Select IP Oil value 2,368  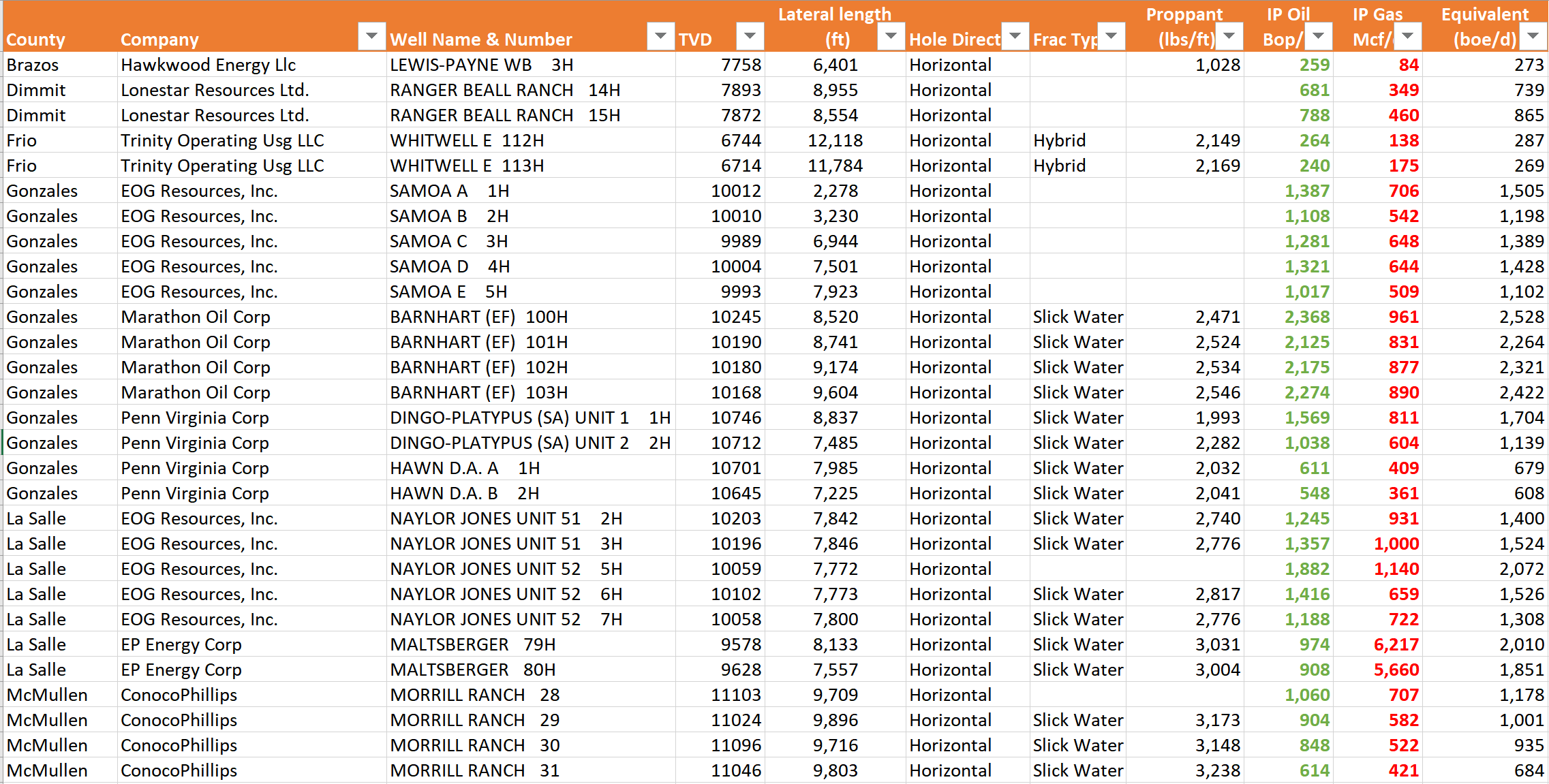coord(1289,317)
